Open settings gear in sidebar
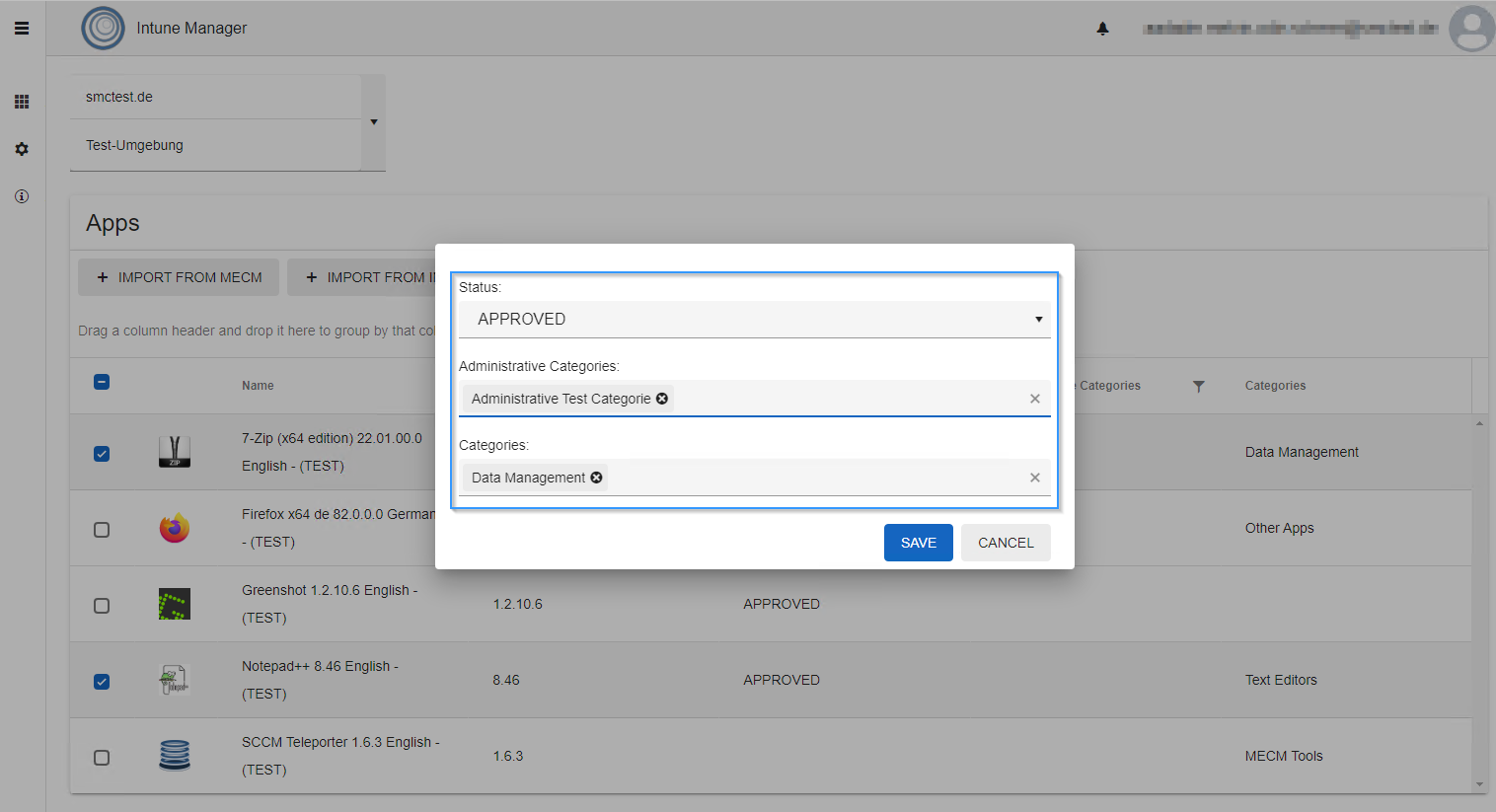Screen dimensions: 1496x812 click(22, 149)
